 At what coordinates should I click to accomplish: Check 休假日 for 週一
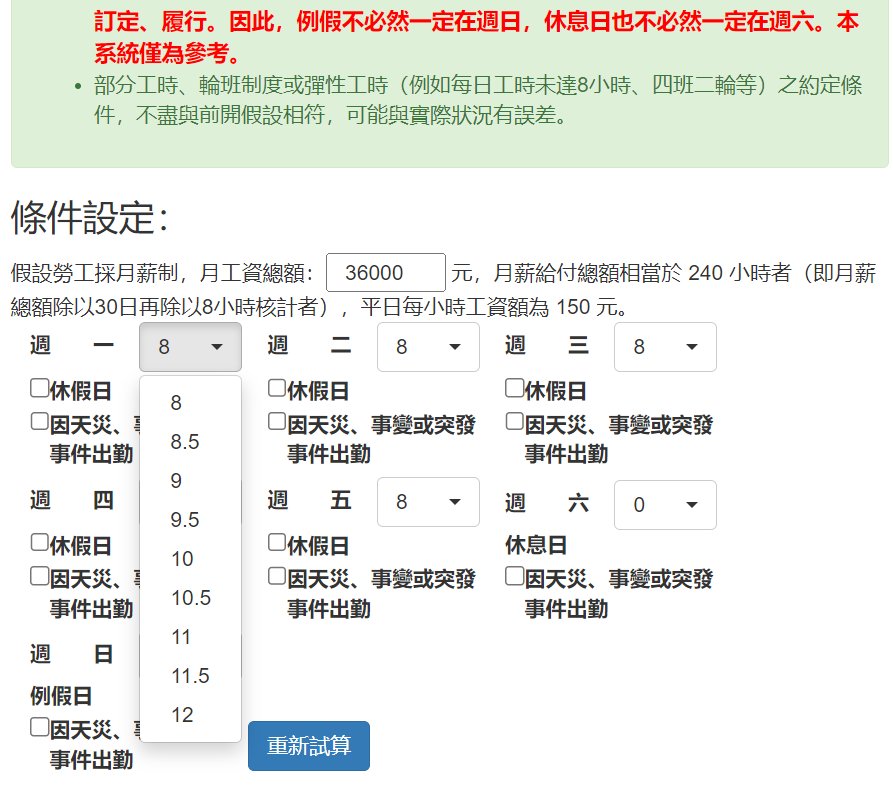pyautogui.click(x=39, y=388)
